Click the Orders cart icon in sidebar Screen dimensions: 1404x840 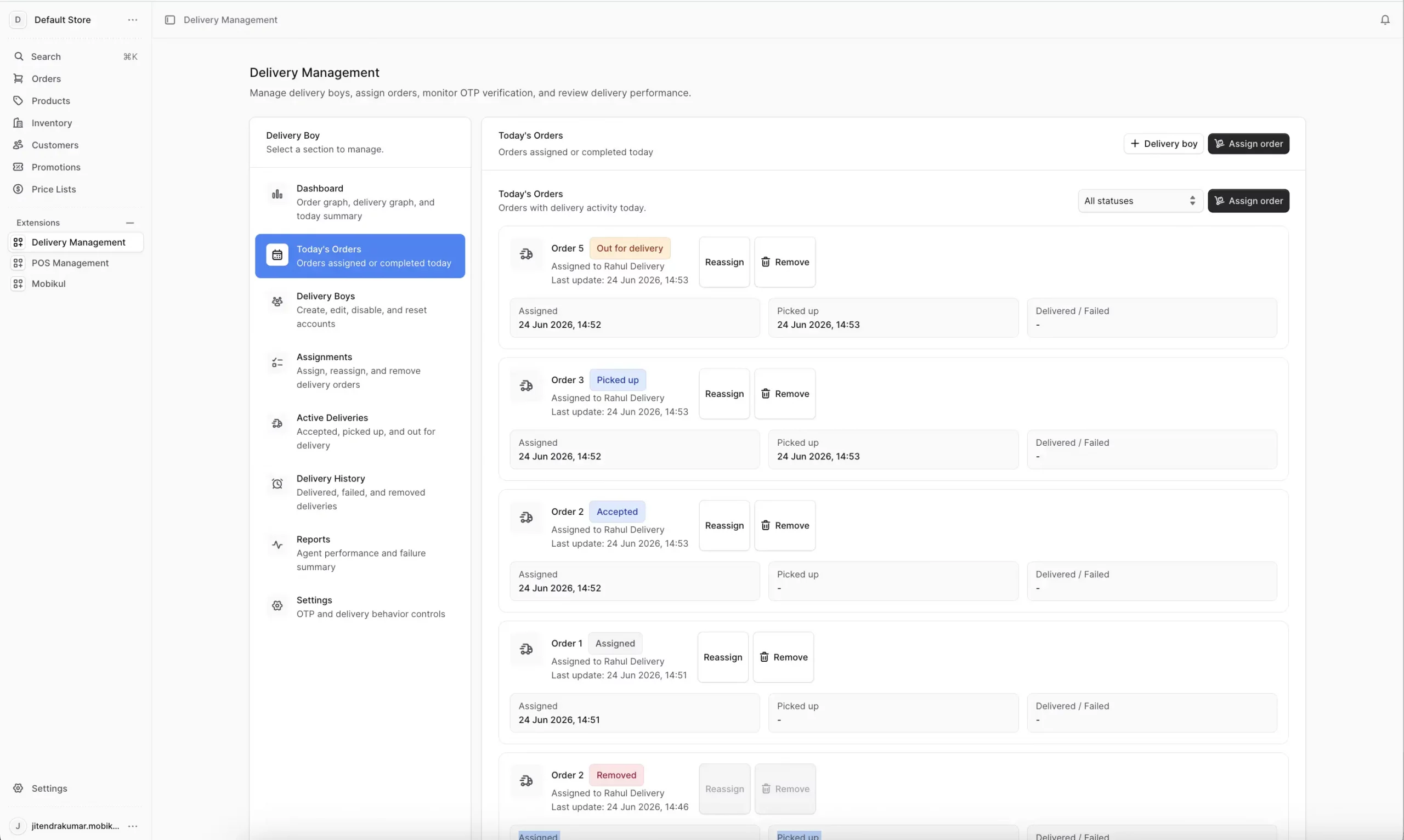18,78
